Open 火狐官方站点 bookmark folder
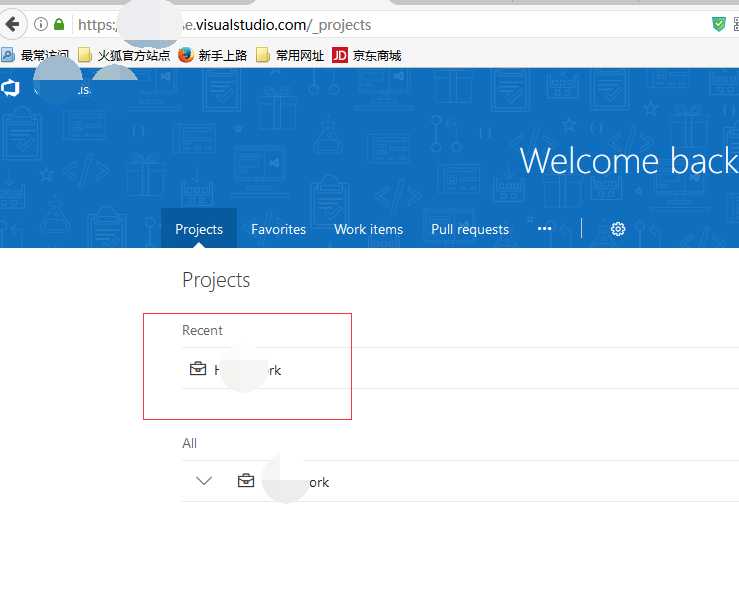Image resolution: width=739 pixels, height=592 pixels. [x=124, y=56]
